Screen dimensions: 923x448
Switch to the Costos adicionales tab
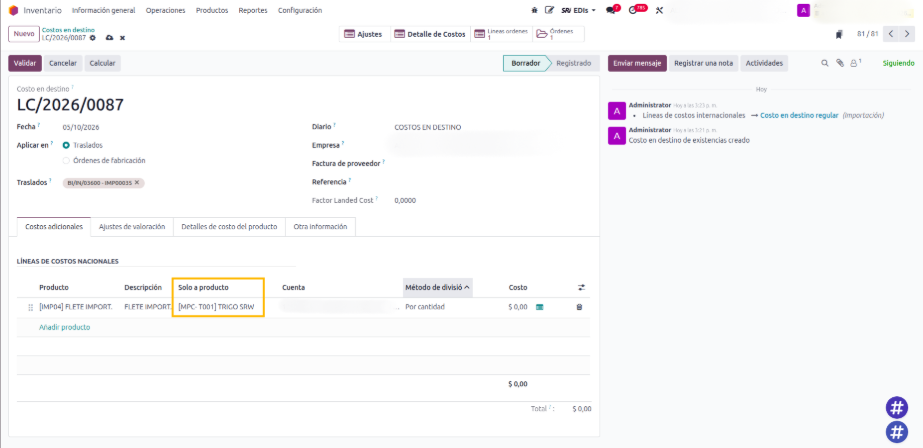54,227
